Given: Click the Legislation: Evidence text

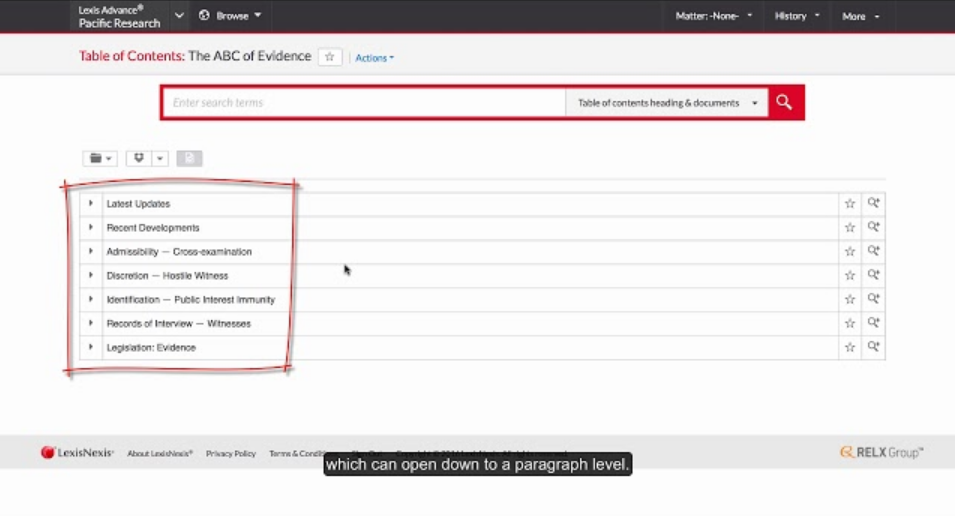Looking at the screenshot, I should [151, 347].
